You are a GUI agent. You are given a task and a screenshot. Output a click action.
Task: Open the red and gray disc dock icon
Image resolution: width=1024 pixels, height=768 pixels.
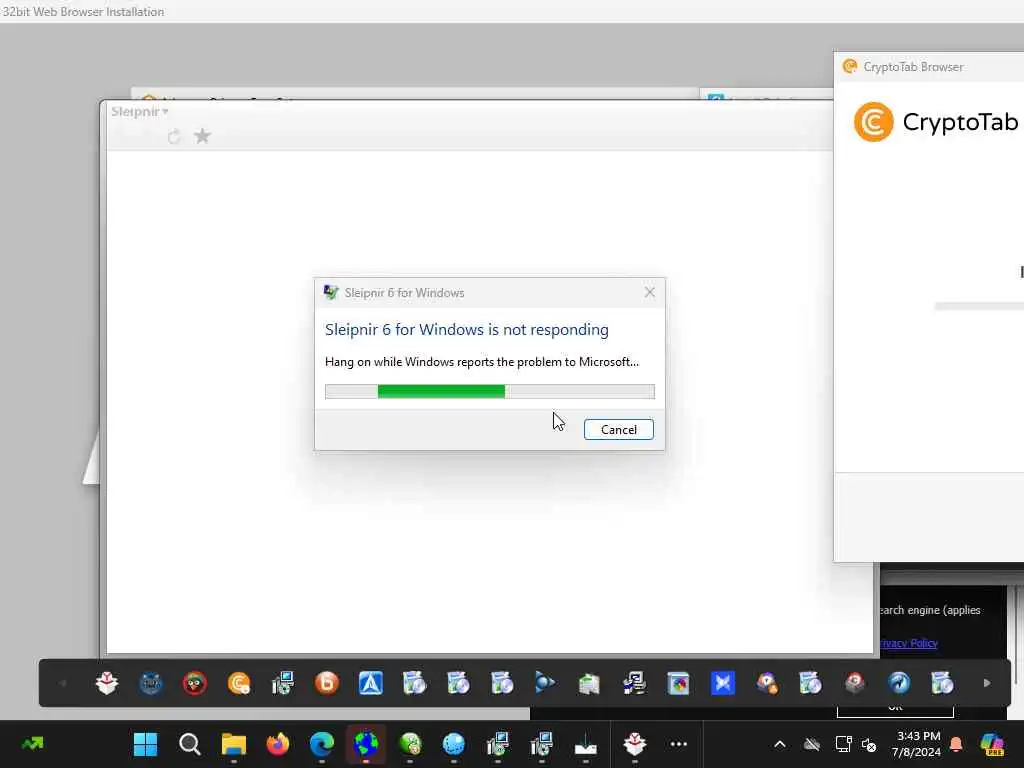(855, 683)
